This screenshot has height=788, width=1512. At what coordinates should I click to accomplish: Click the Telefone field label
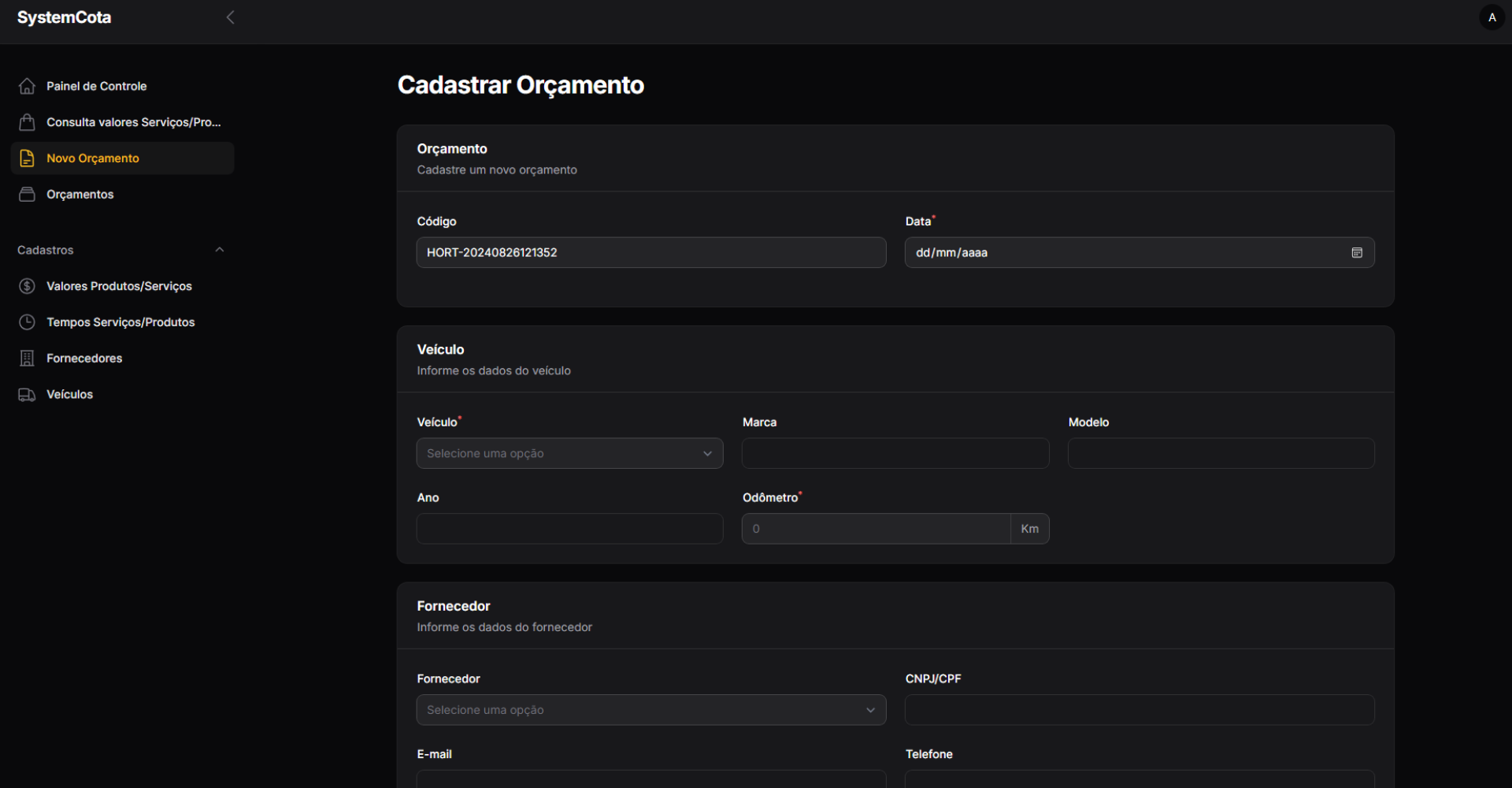(928, 754)
